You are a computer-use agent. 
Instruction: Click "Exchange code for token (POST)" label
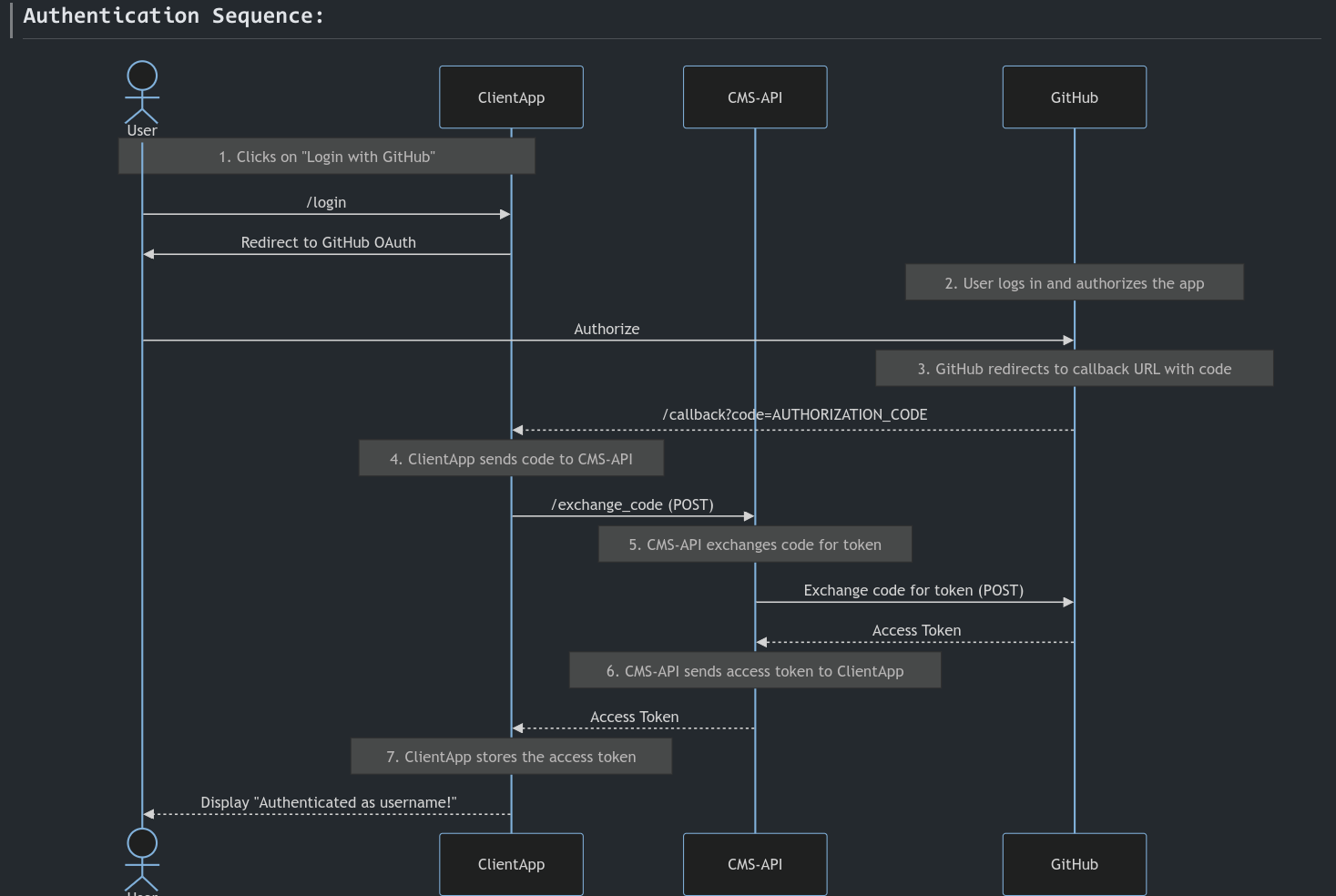(x=913, y=590)
